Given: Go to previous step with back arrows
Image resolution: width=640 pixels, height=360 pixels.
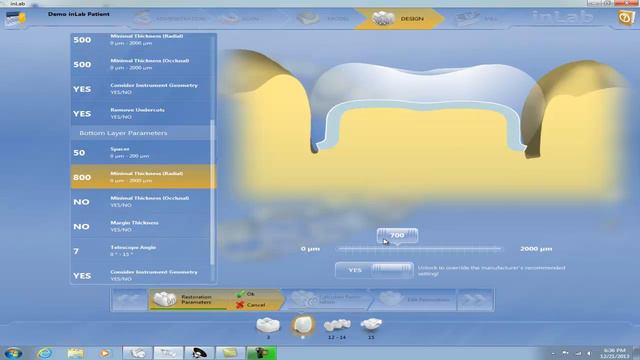Looking at the screenshot, I should click(129, 300).
